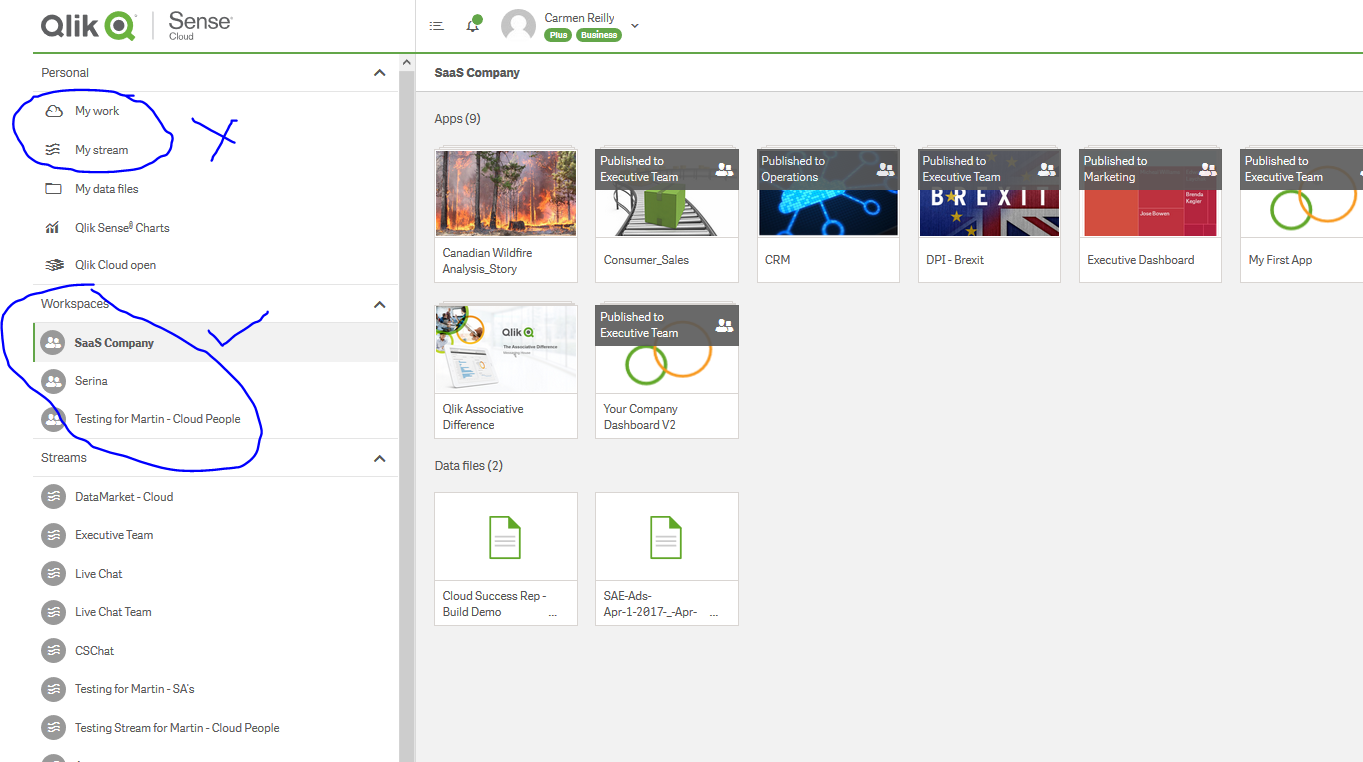1363x762 pixels.
Task: Open the Consumer_Sales app
Action: (x=667, y=216)
